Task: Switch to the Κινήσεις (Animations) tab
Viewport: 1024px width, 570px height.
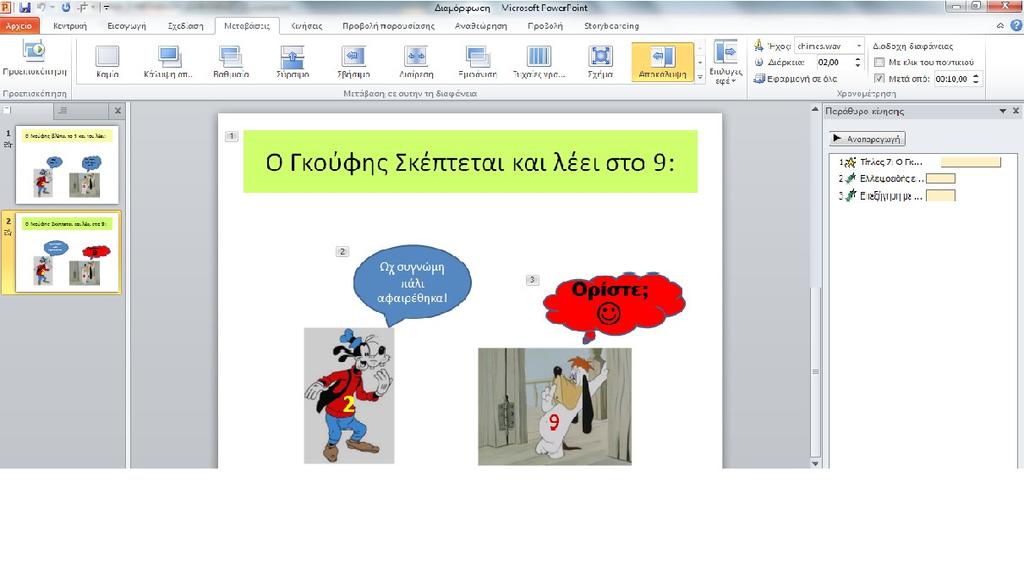Action: [306, 26]
